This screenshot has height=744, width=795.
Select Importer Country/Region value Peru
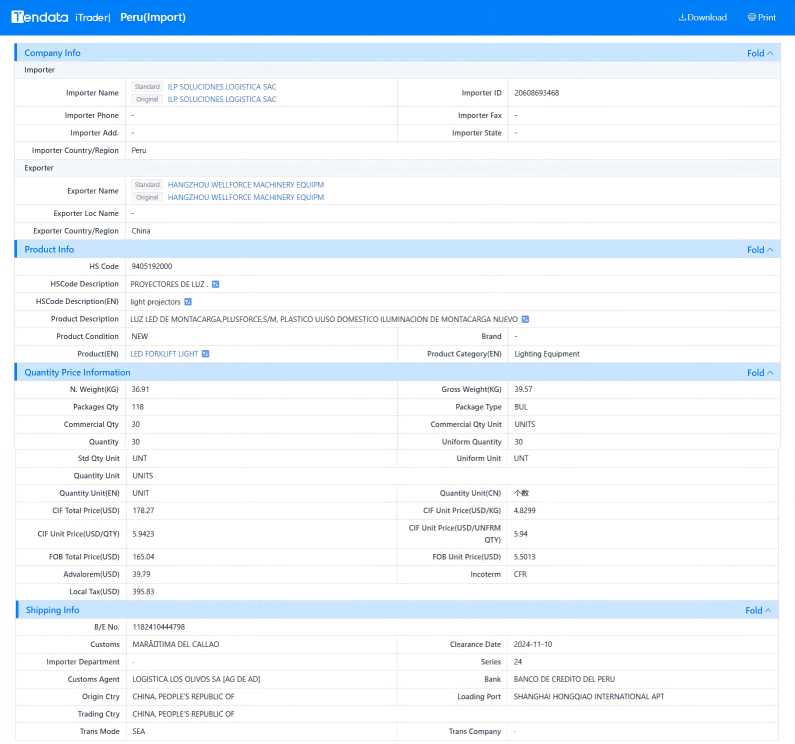(139, 150)
